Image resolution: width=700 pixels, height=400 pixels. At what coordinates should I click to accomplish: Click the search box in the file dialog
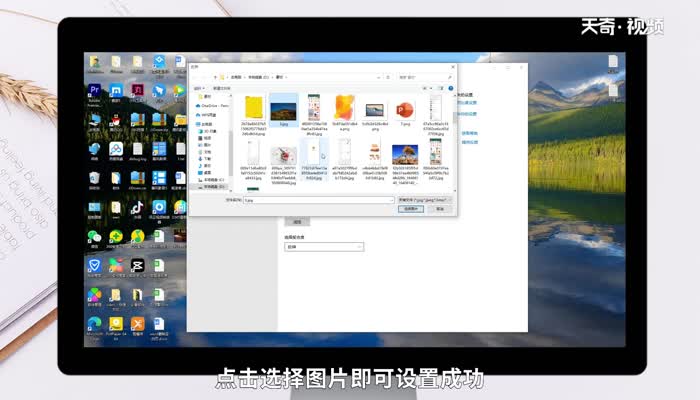click(425, 77)
